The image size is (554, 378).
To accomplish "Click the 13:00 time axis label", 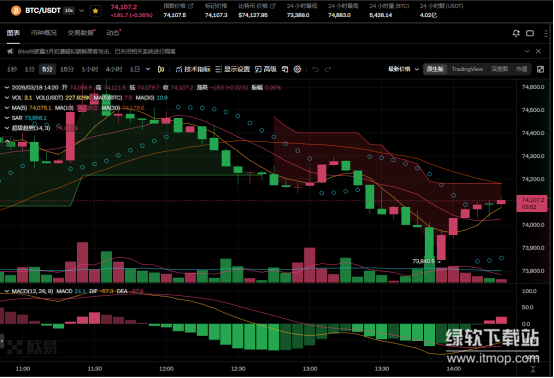I will (x=310, y=369).
